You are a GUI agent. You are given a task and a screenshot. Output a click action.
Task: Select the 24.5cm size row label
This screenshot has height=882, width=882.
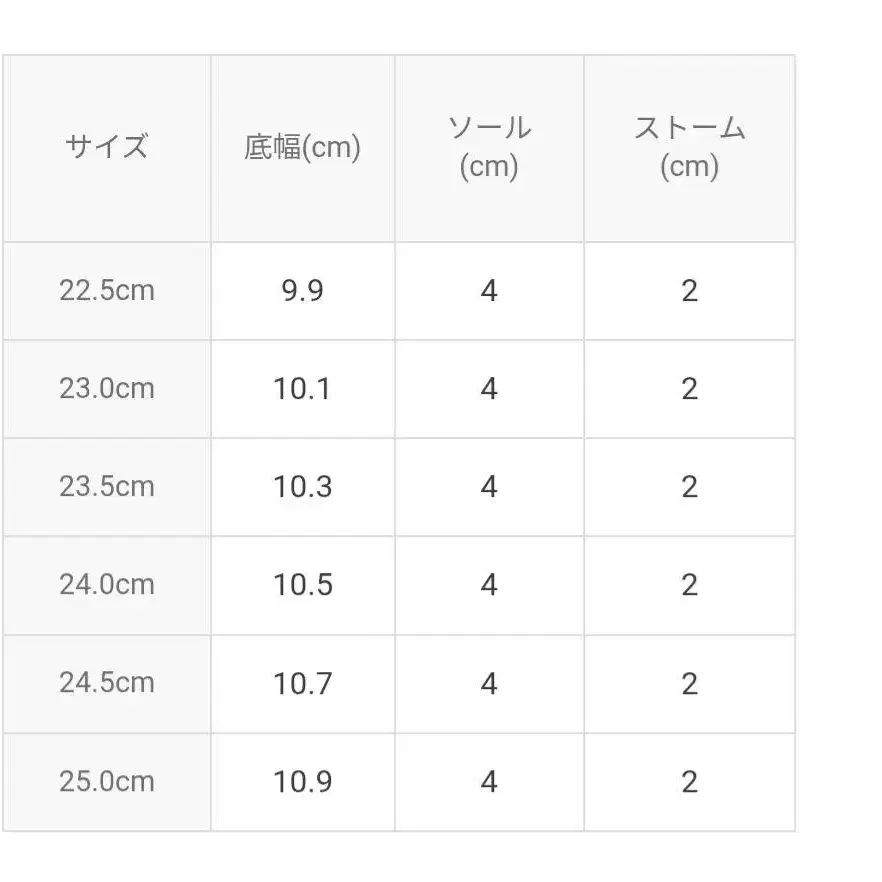107,683
